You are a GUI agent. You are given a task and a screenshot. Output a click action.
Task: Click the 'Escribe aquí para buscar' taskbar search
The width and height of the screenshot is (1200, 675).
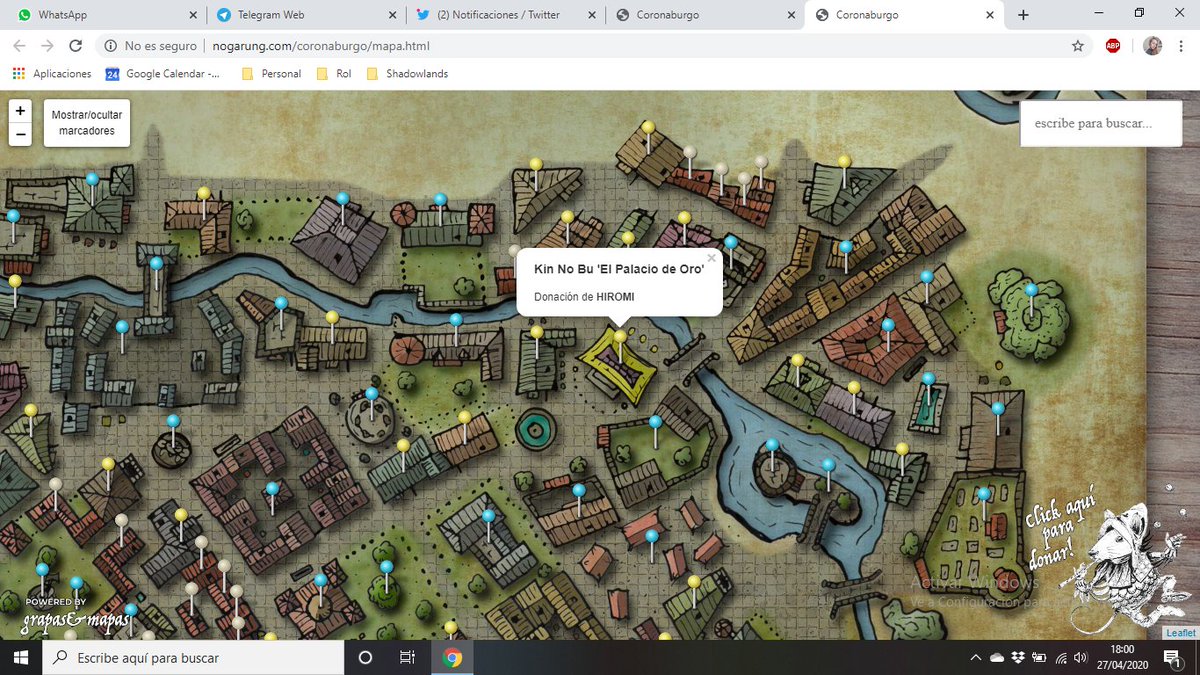[x=193, y=657]
